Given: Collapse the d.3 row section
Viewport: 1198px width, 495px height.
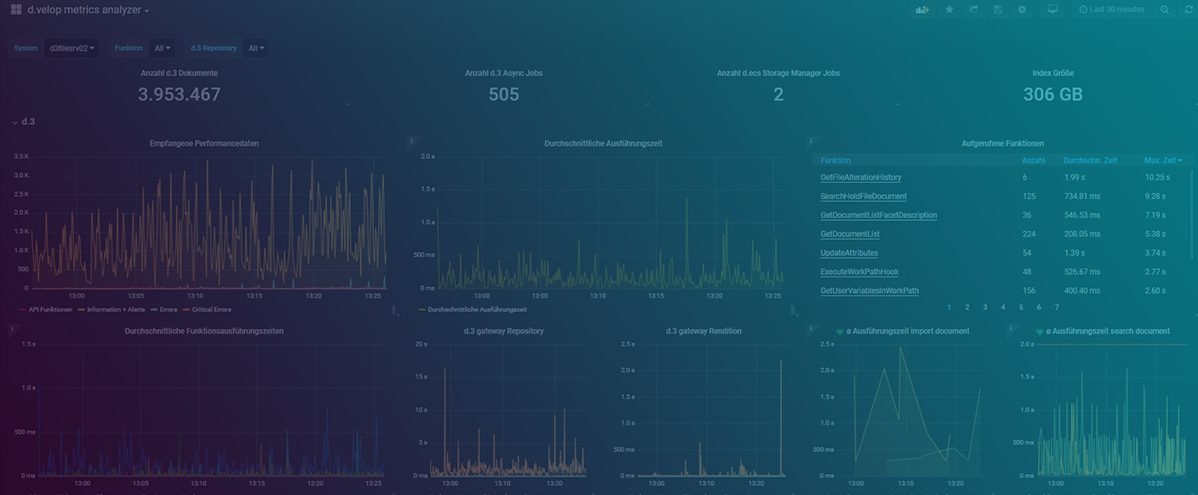Looking at the screenshot, I should click(x=24, y=121).
